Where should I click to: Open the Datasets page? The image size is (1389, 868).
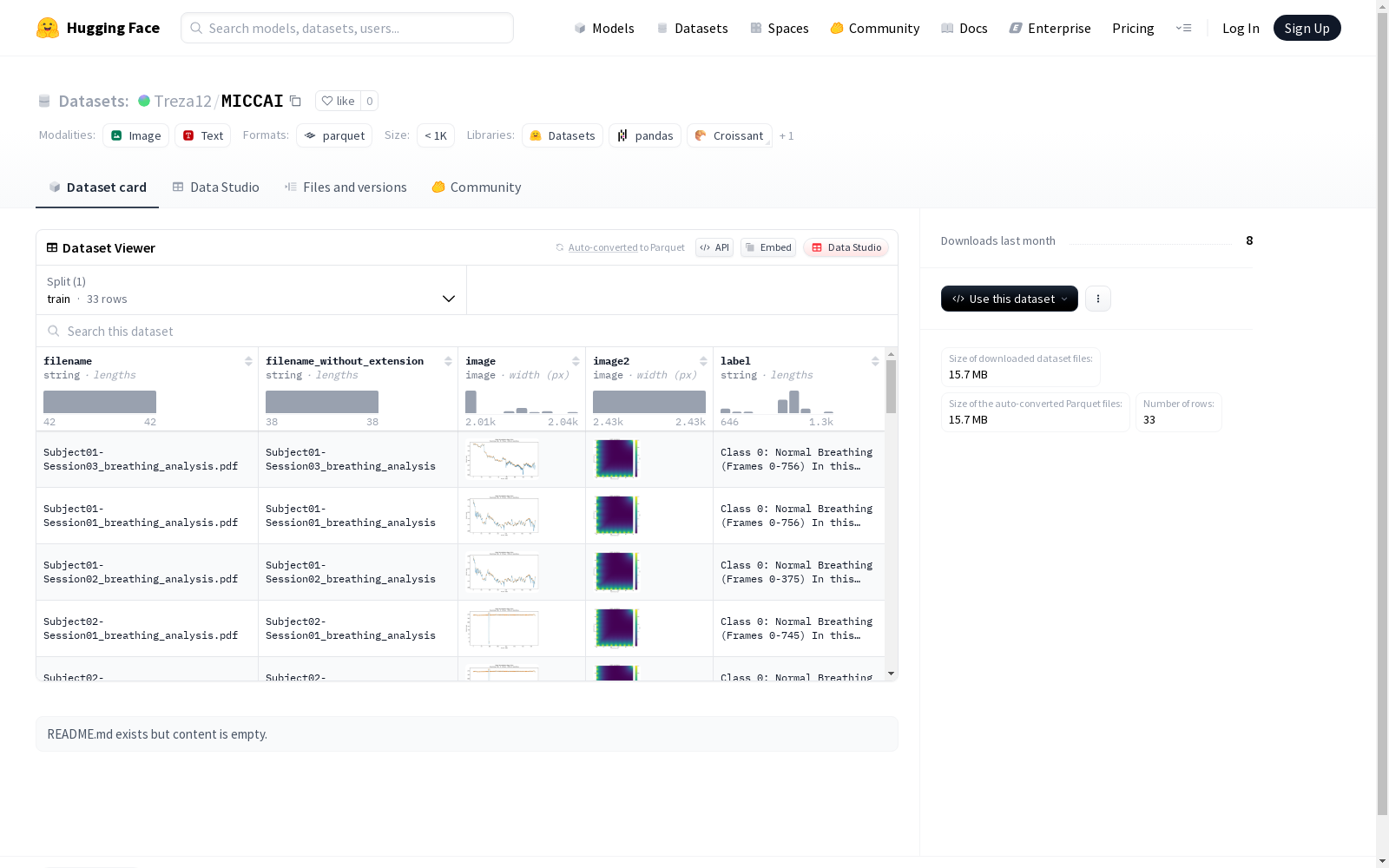pyautogui.click(x=693, y=28)
